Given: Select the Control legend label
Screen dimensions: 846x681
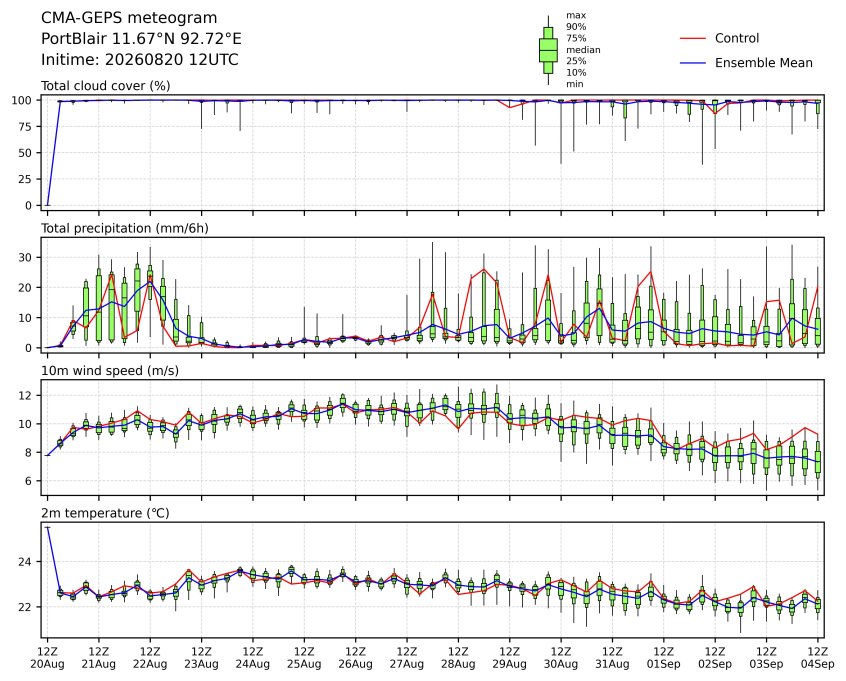Looking at the screenshot, I should 736,38.
